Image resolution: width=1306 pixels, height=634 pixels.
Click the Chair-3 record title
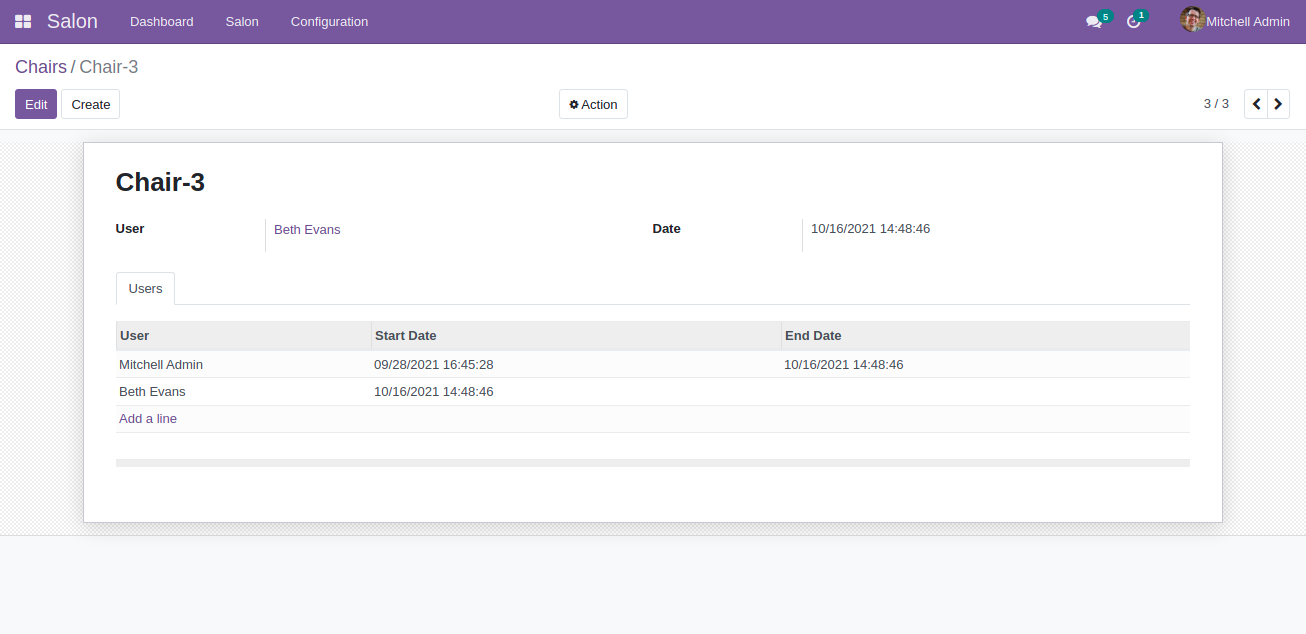coord(160,182)
